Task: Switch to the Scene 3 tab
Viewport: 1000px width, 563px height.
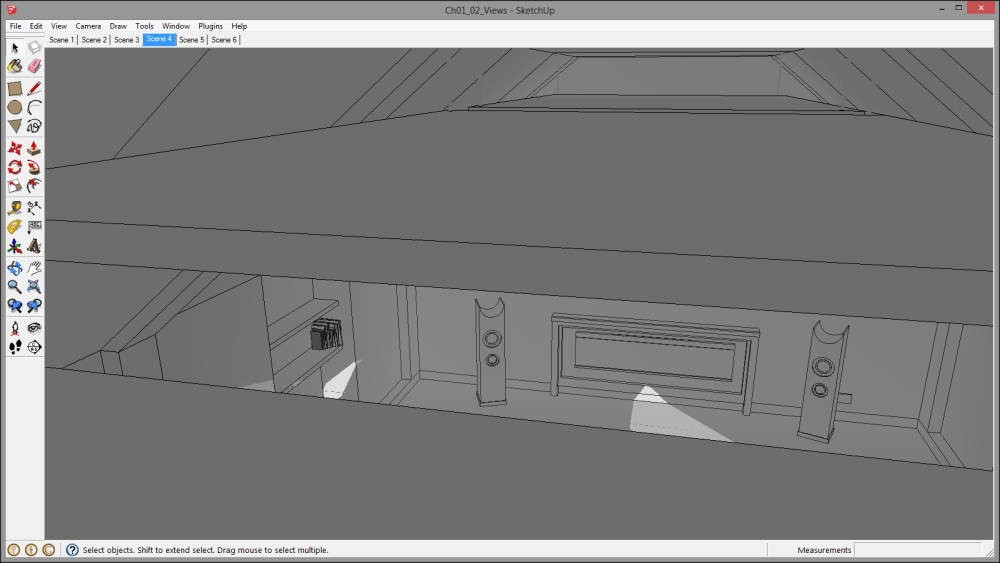Action: pos(126,40)
